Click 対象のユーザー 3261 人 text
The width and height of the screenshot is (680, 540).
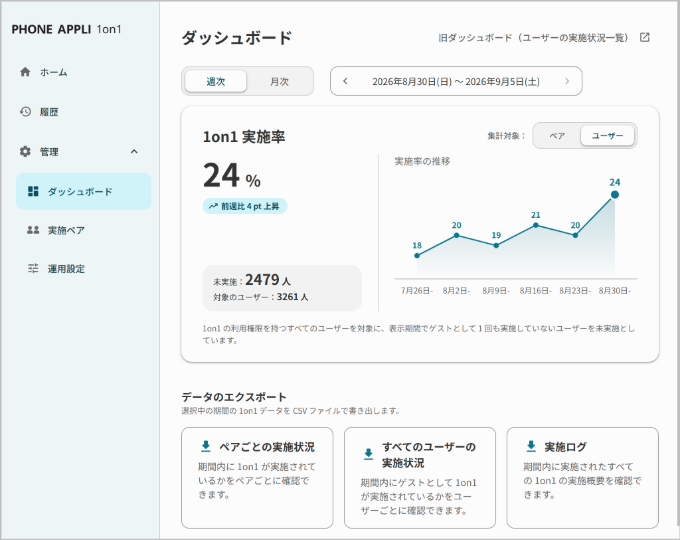tap(261, 297)
